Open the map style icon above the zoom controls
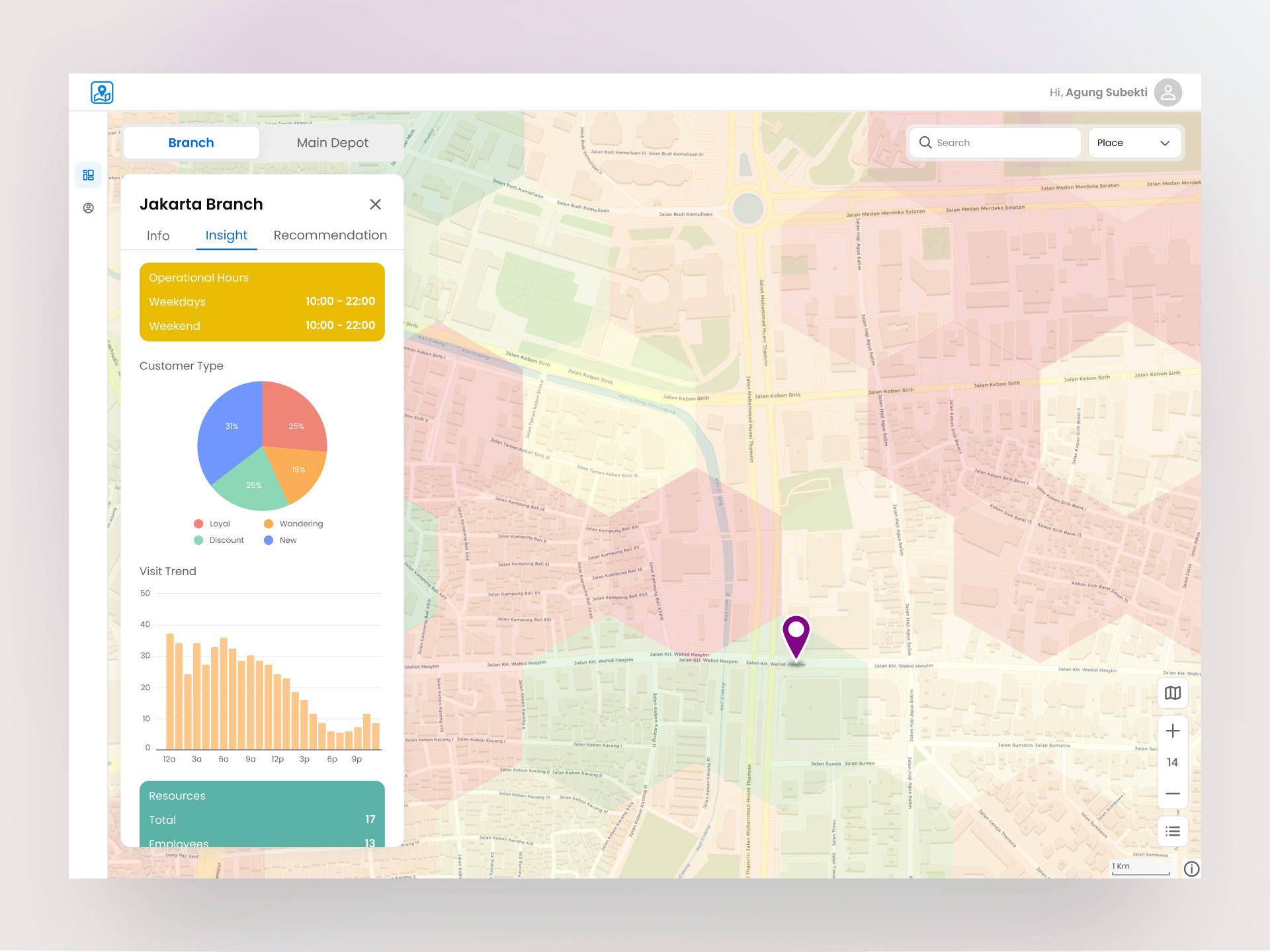 click(x=1173, y=693)
